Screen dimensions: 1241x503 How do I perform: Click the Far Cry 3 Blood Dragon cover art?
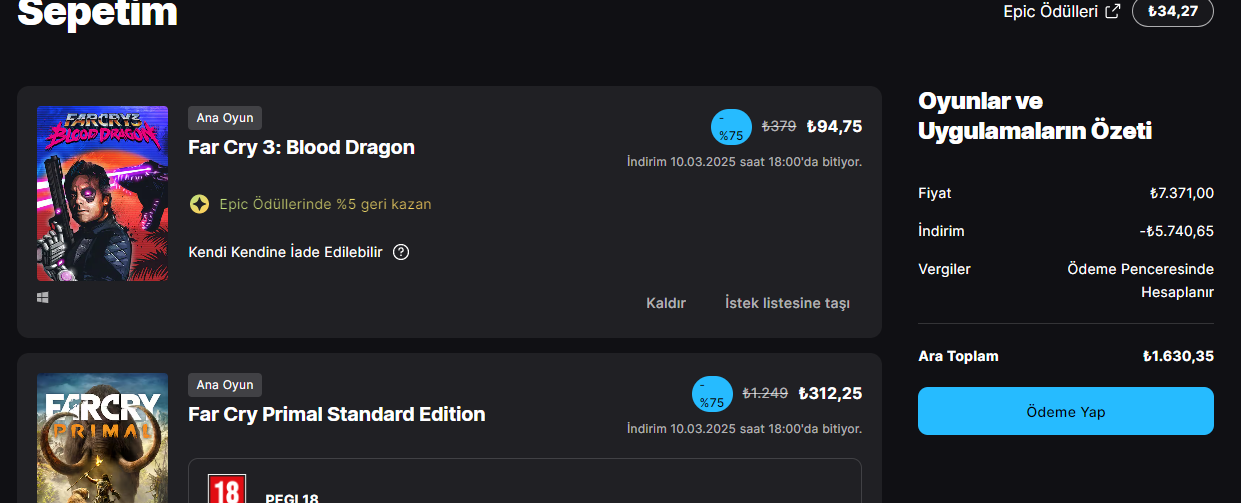click(102, 193)
